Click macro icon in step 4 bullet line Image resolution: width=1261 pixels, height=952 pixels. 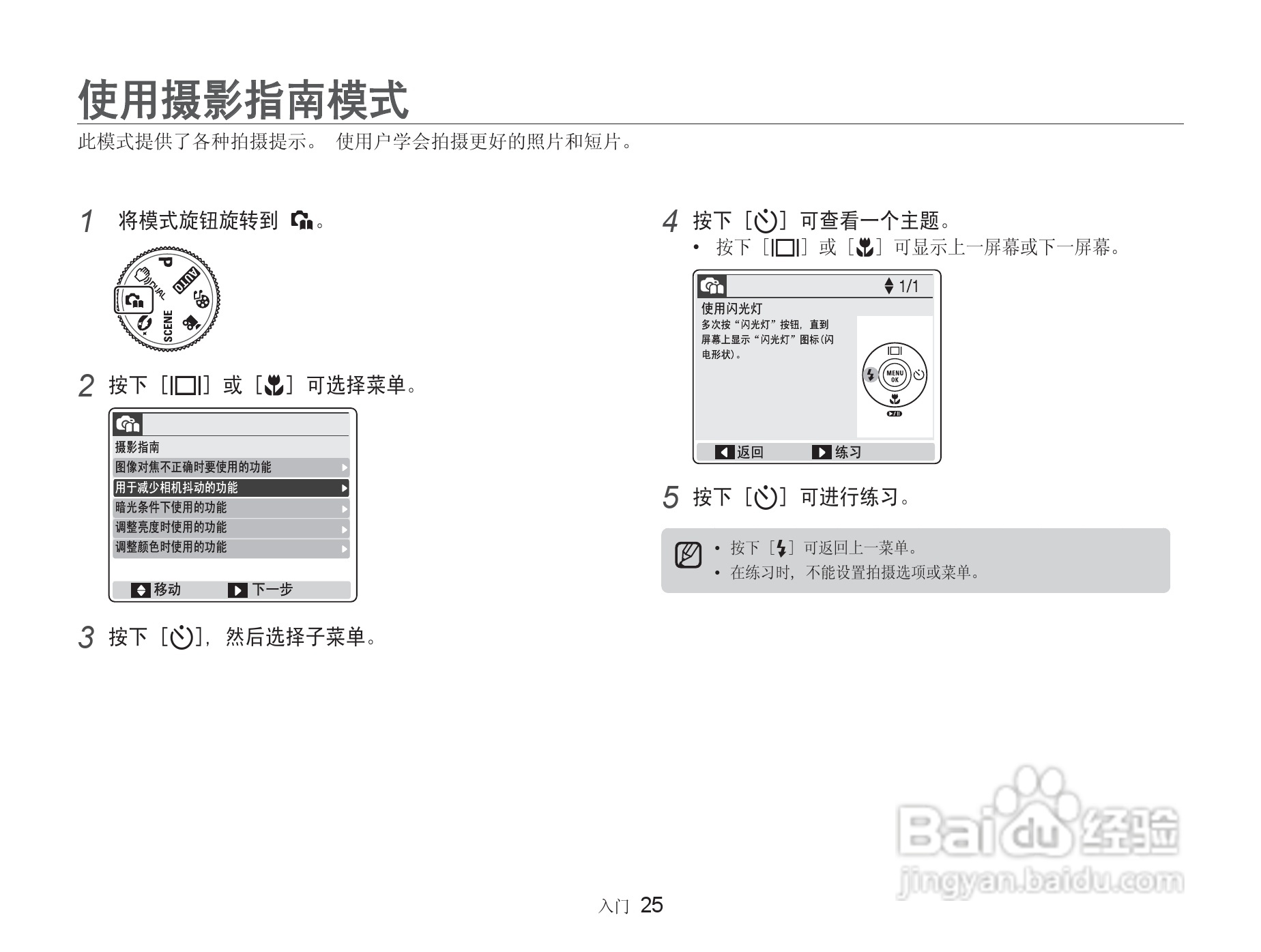tap(865, 248)
